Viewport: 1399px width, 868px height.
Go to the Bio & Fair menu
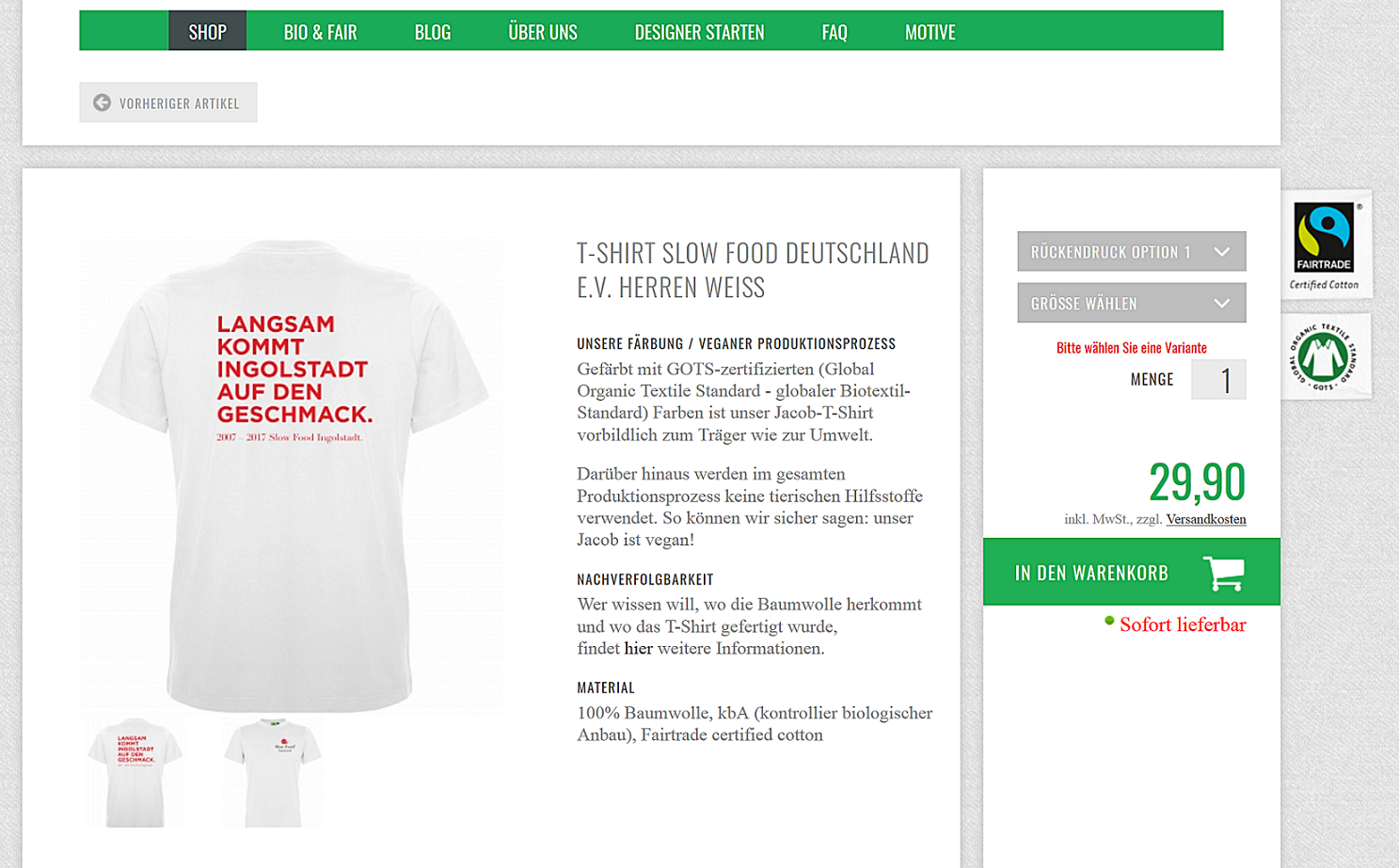point(320,31)
